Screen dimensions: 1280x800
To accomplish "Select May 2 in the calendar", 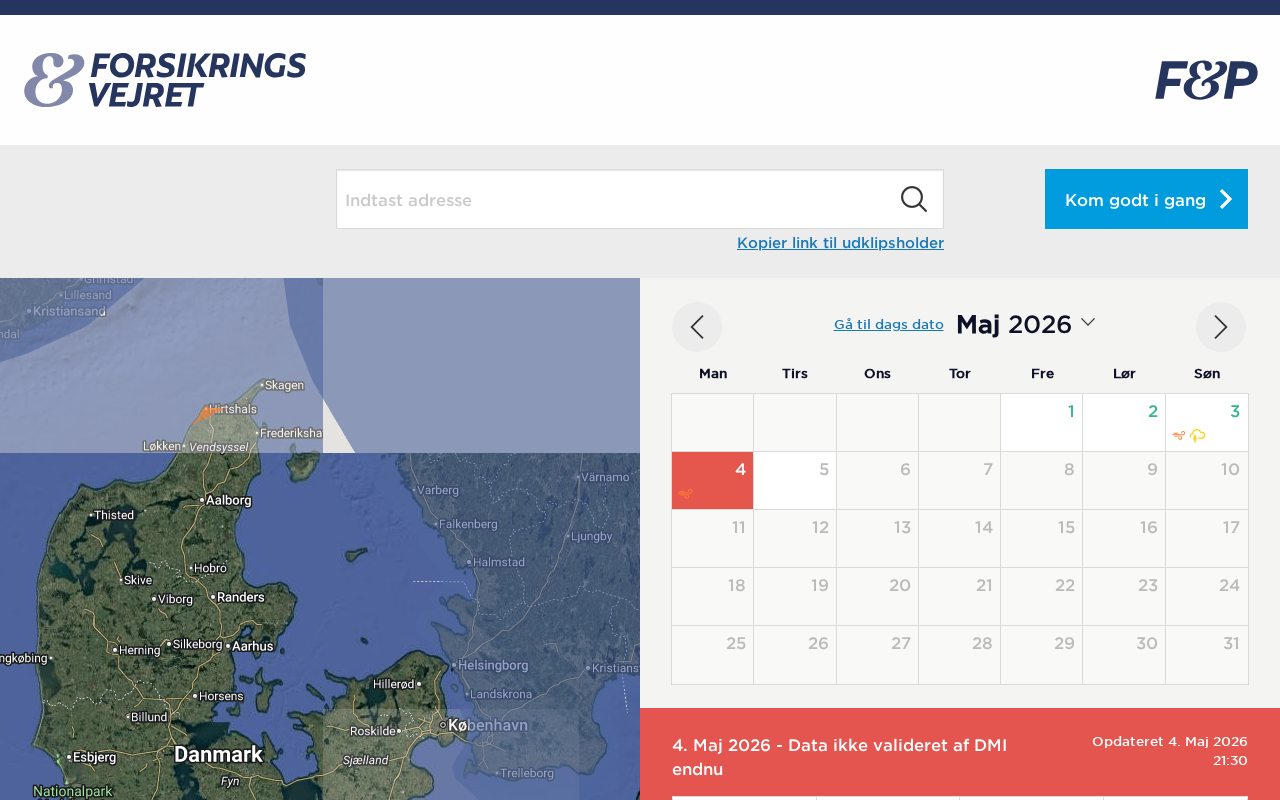I will pyautogui.click(x=1124, y=422).
